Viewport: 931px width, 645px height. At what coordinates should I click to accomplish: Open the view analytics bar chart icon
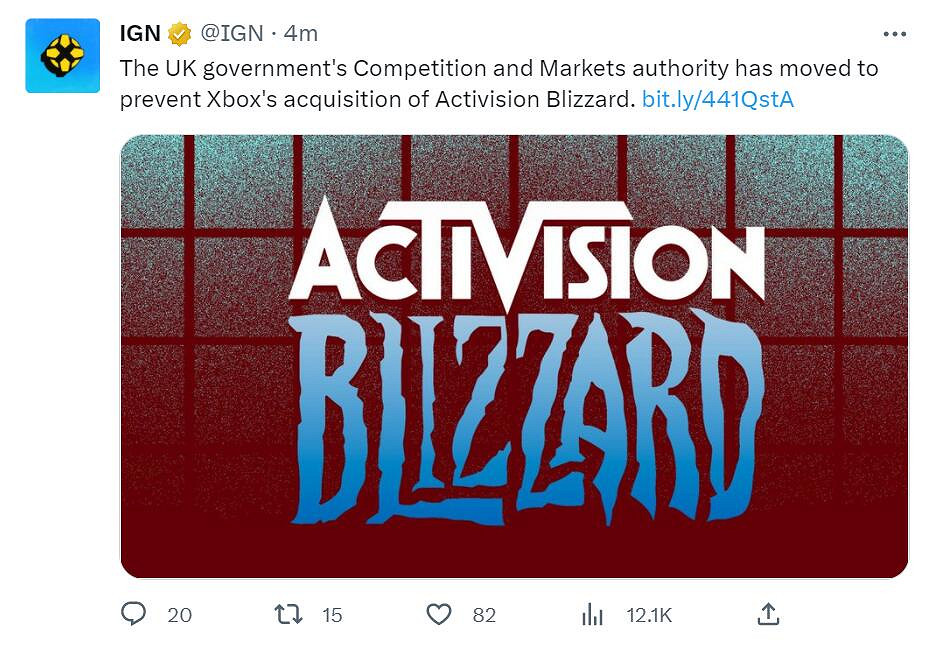594,614
